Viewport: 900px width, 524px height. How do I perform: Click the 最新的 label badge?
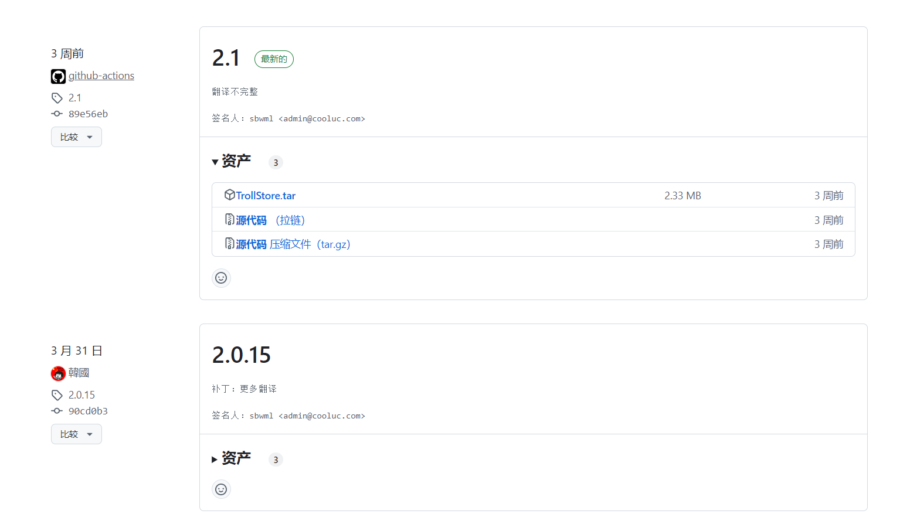(274, 59)
